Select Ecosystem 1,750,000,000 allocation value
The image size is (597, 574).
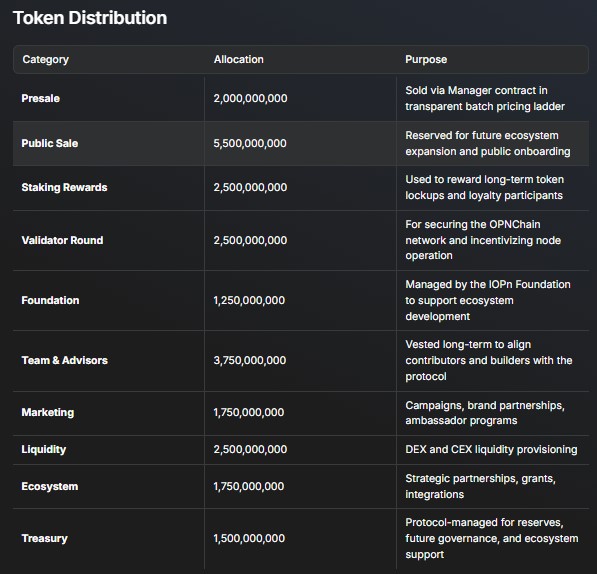pos(249,486)
